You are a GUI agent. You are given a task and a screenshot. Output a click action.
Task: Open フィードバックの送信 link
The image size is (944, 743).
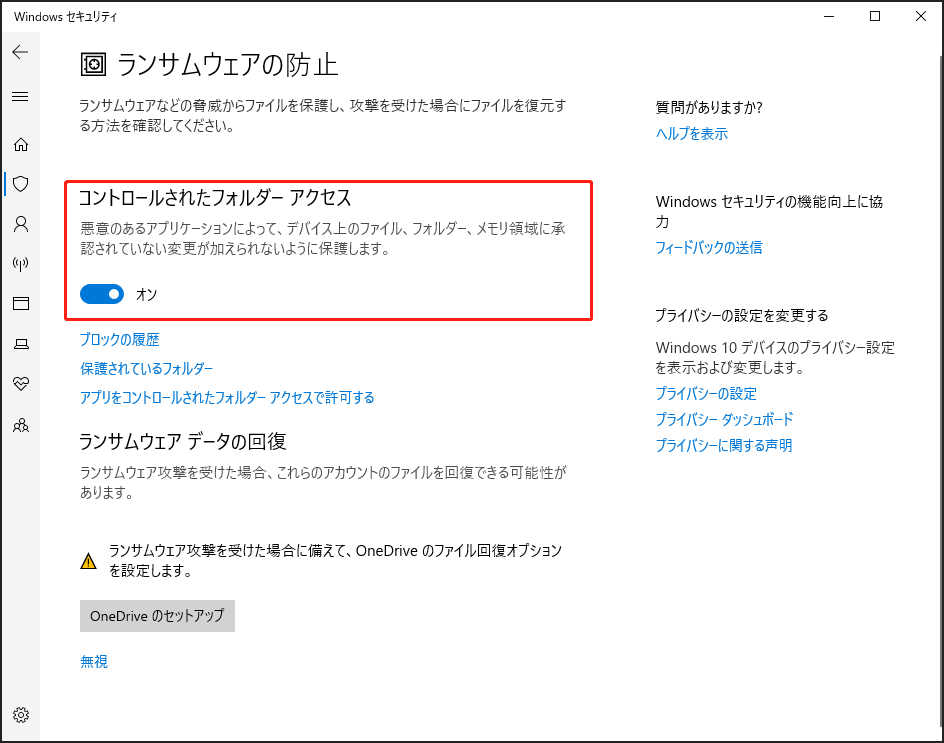[709, 247]
